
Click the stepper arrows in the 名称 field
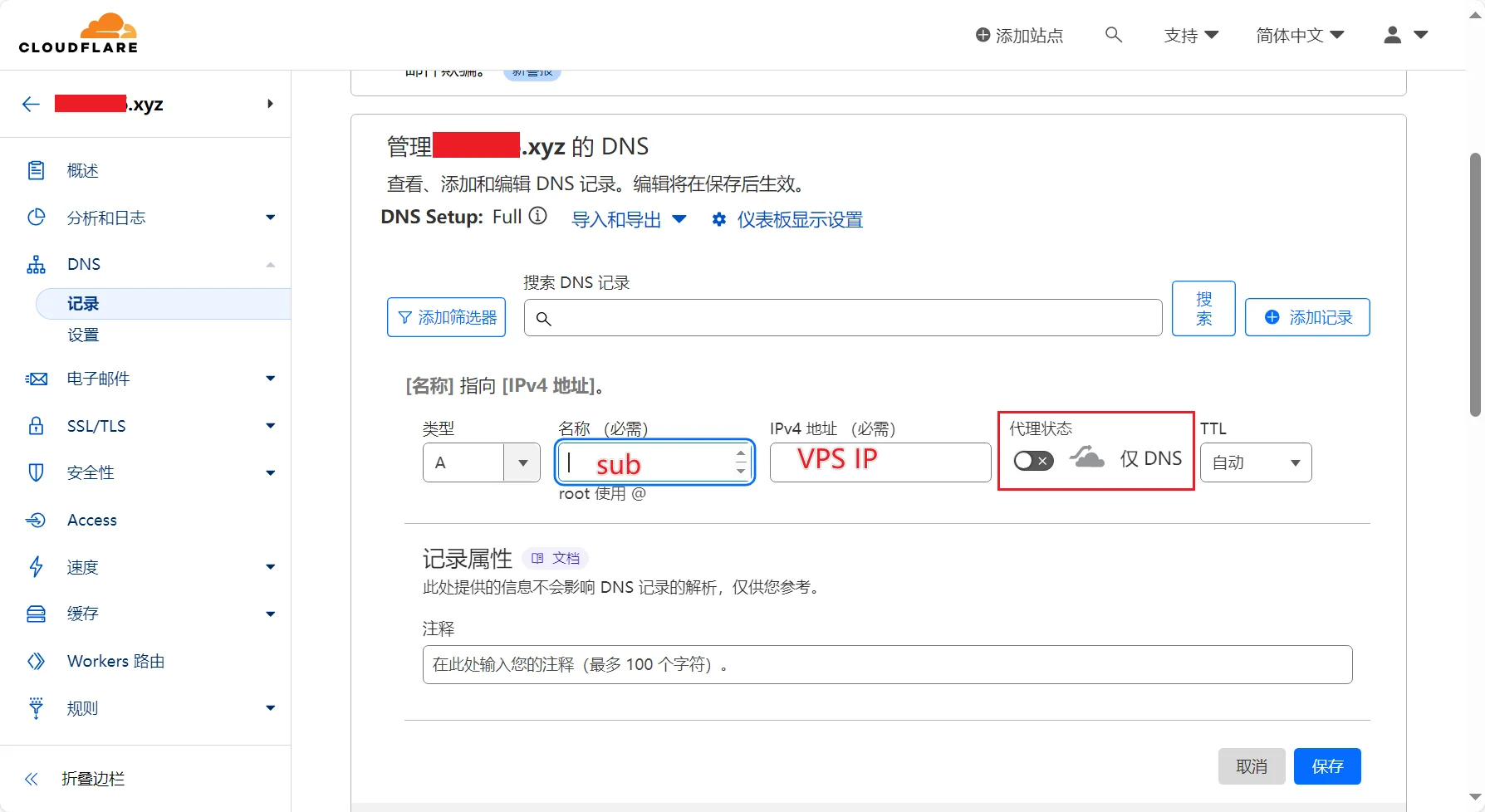point(741,462)
